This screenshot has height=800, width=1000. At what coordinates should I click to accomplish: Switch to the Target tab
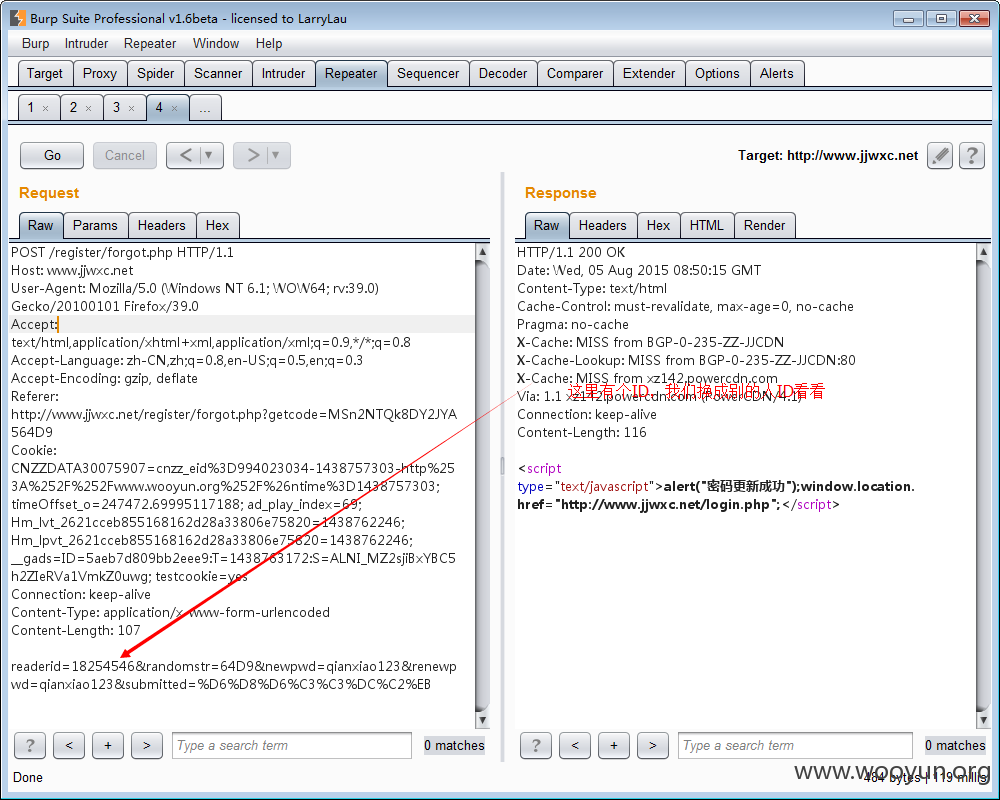click(45, 73)
